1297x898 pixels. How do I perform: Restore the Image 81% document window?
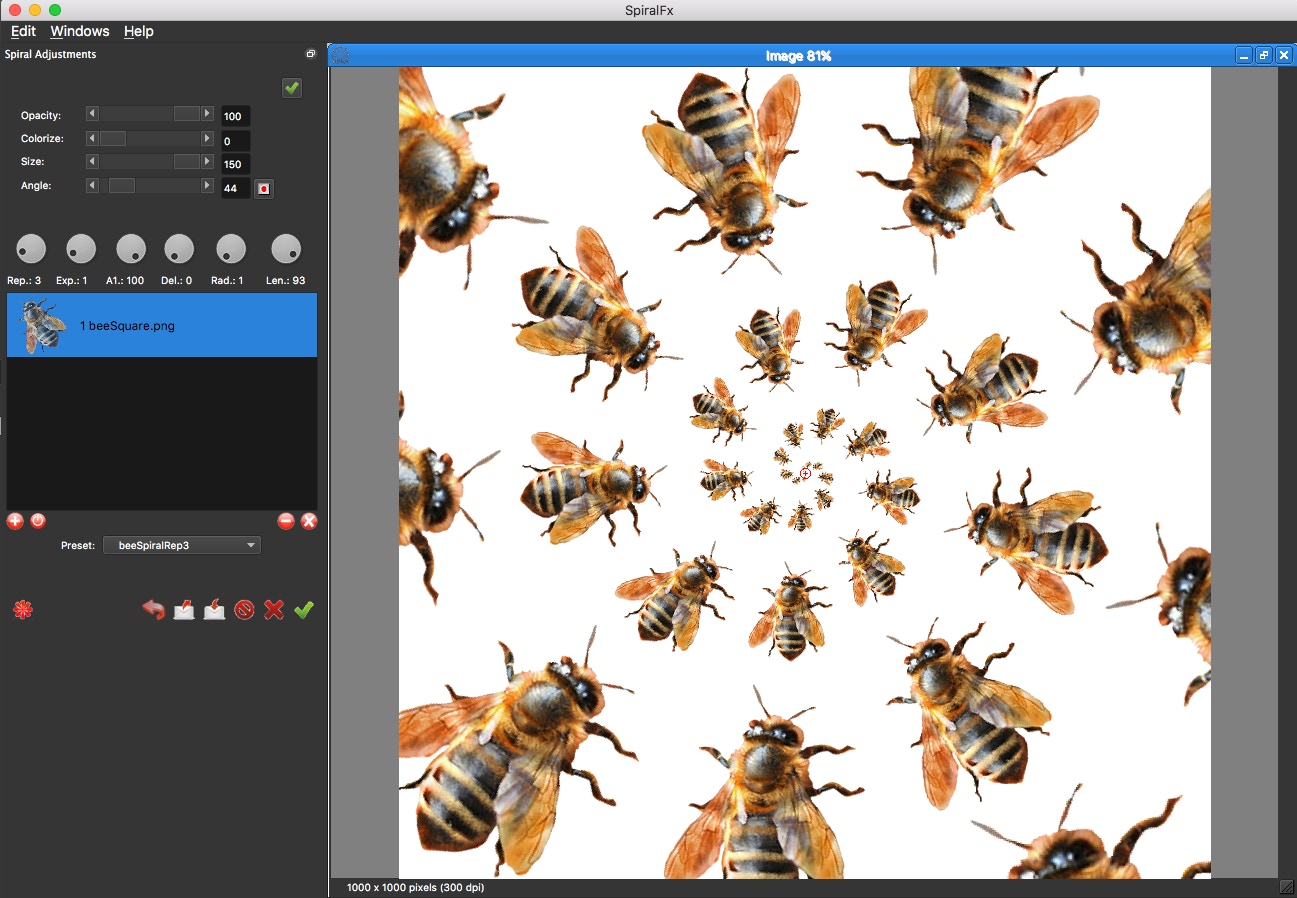coord(1264,56)
